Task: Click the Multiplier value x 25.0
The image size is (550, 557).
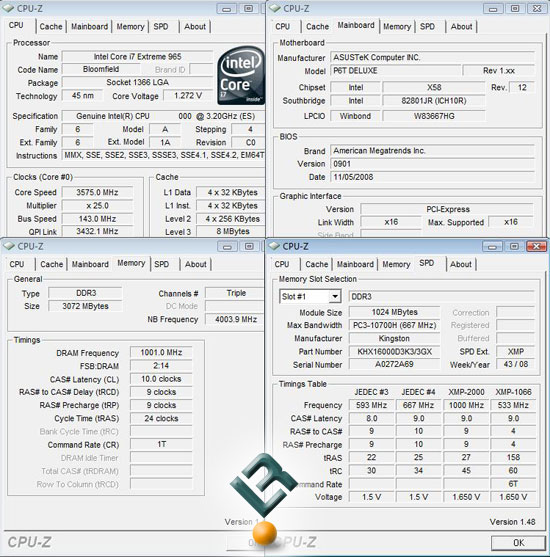Action: (97, 205)
